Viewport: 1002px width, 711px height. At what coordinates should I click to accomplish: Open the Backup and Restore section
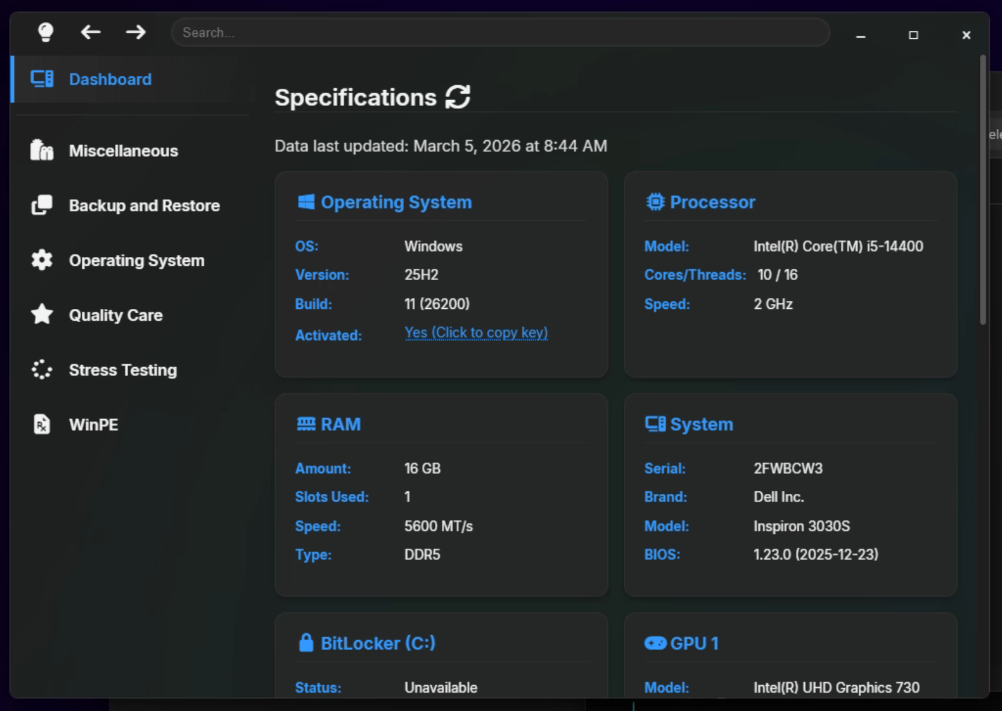click(144, 205)
